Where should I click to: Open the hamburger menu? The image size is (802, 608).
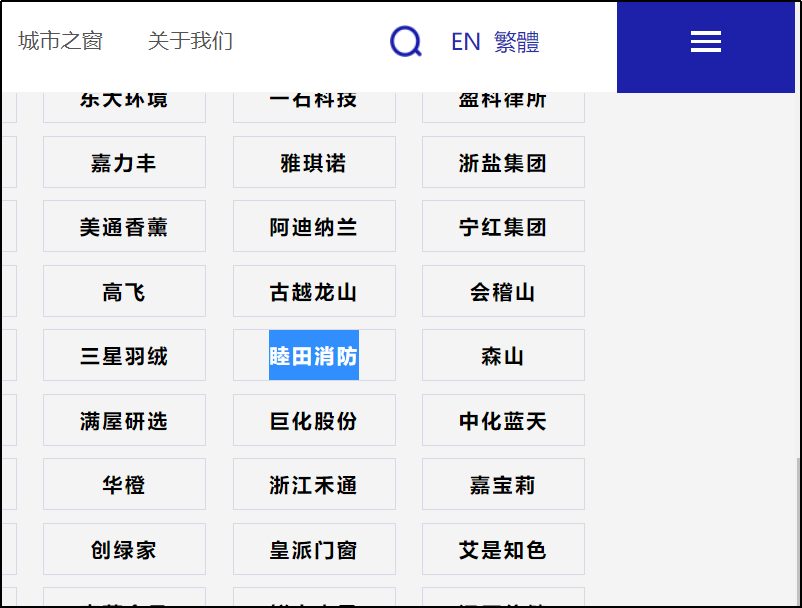pyautogui.click(x=705, y=41)
